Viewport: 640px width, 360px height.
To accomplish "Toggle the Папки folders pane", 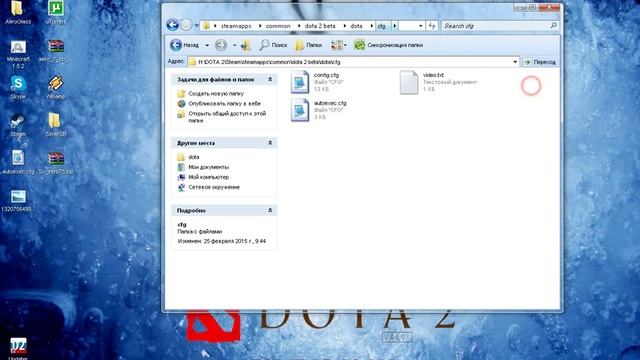I will [x=308, y=45].
